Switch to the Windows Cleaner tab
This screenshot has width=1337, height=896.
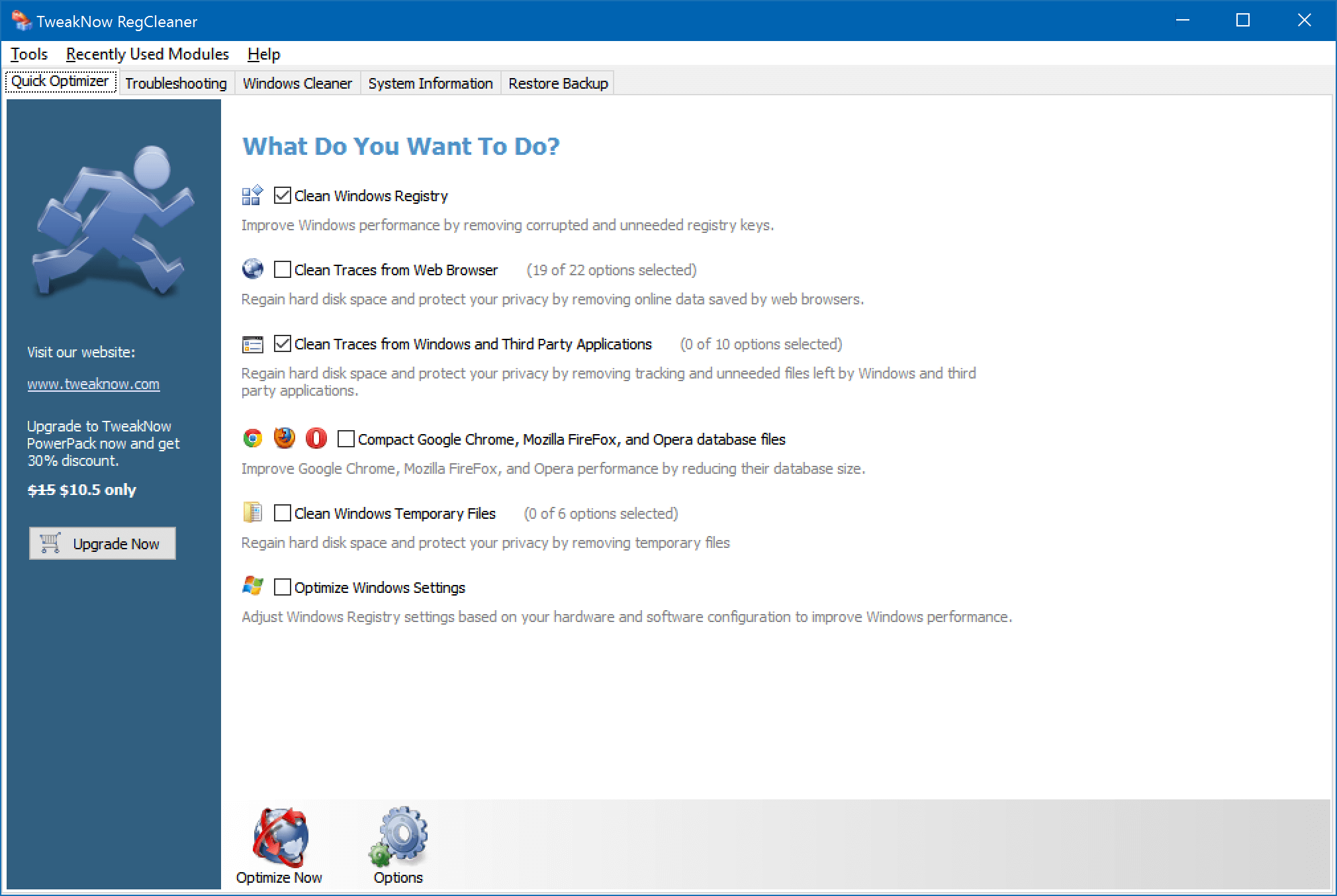(x=296, y=83)
